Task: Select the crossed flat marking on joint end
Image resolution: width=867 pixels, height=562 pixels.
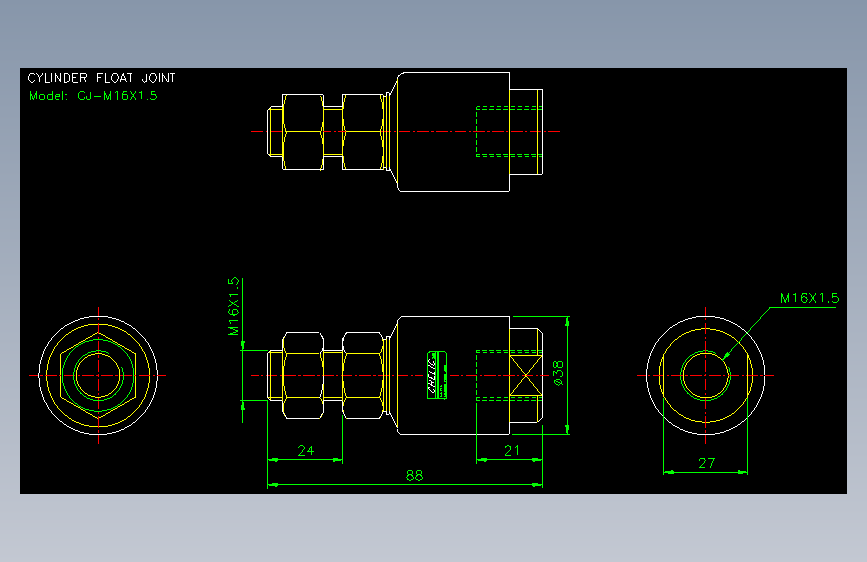Action: [525, 376]
